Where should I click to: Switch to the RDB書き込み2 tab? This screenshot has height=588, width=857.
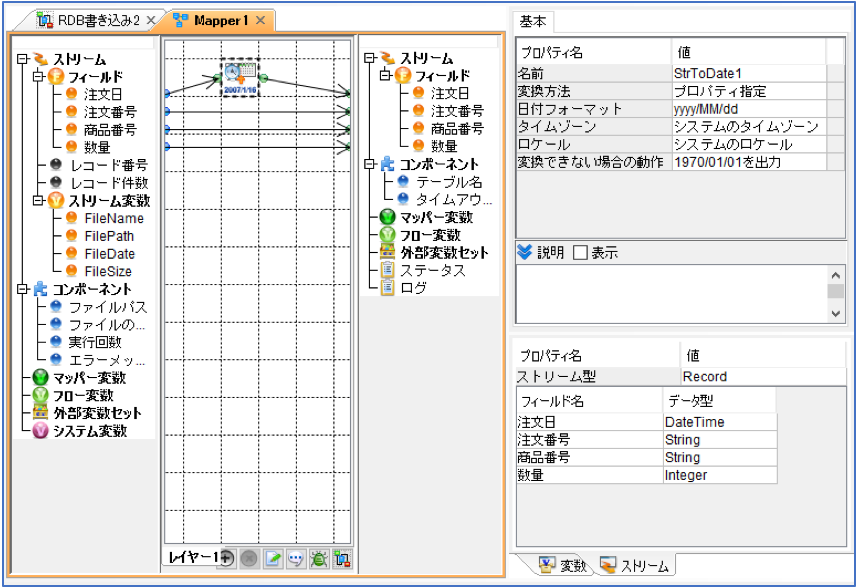[x=98, y=20]
